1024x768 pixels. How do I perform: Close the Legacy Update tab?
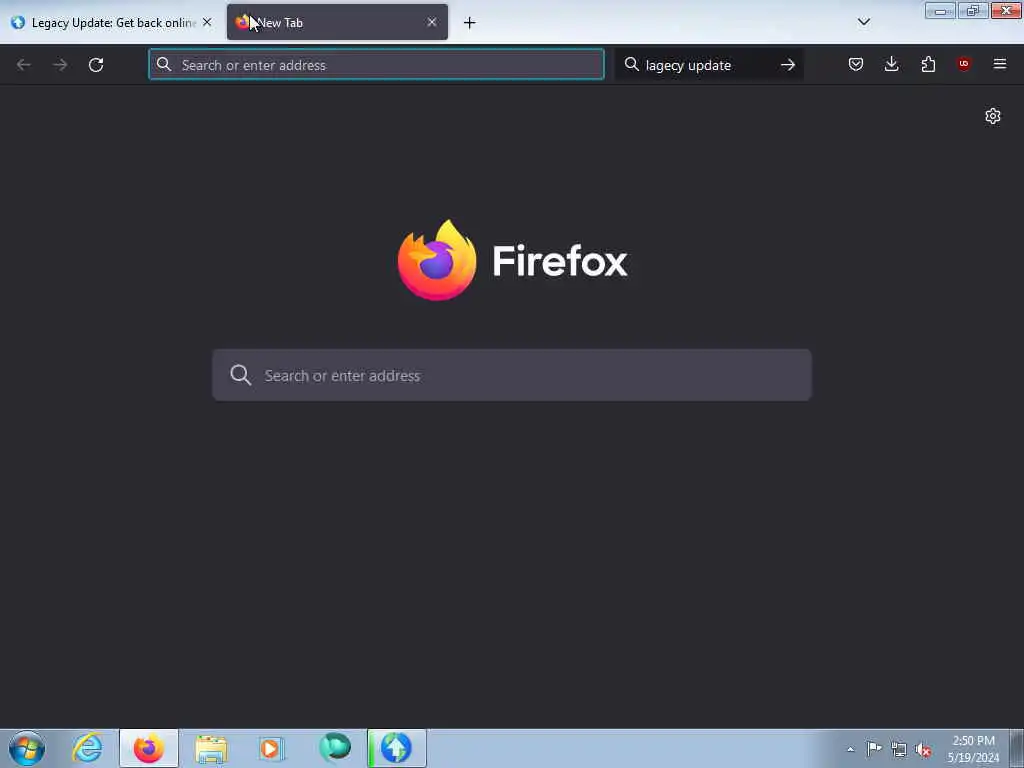point(207,22)
